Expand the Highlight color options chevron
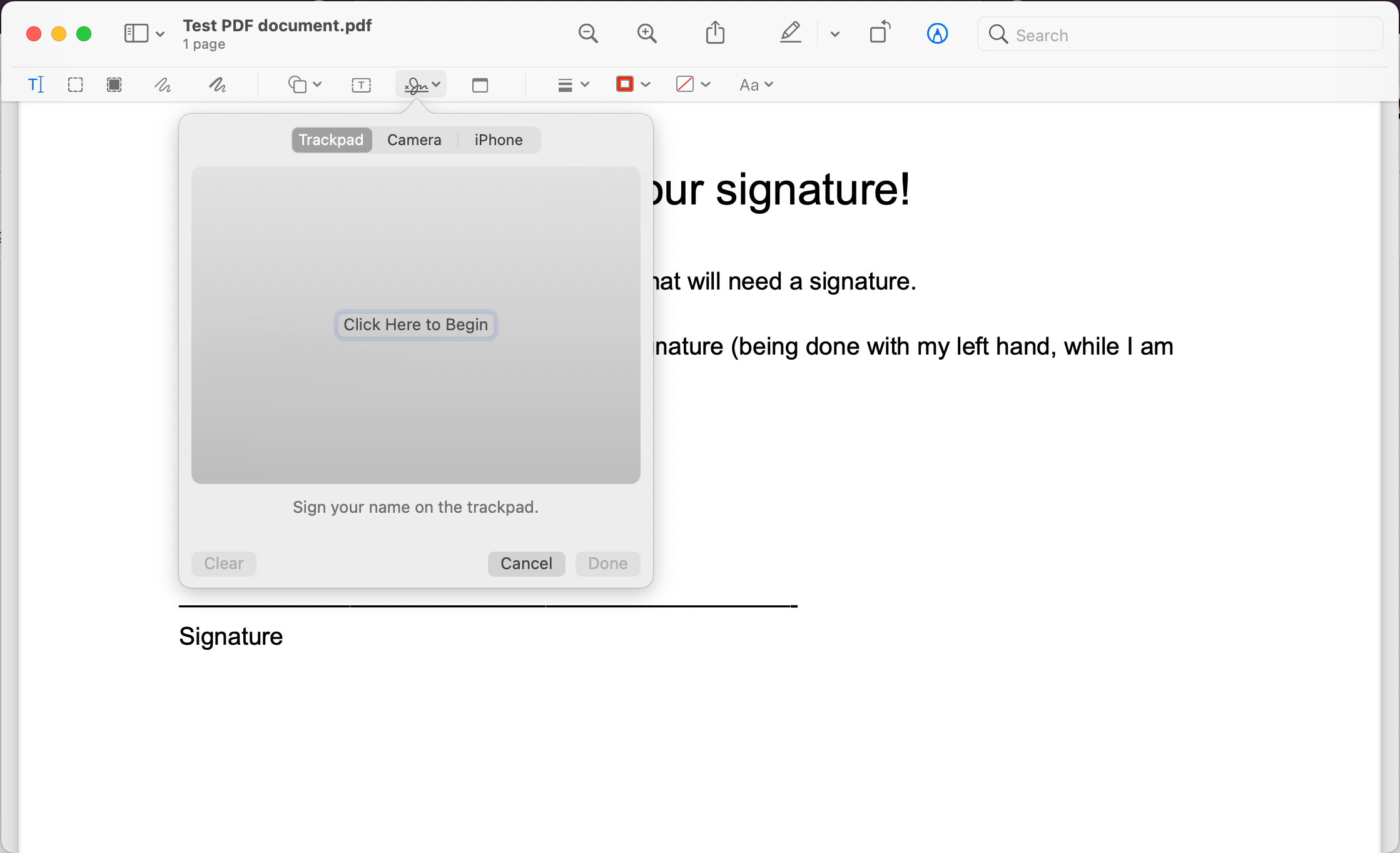The width and height of the screenshot is (1400, 853). [834, 34]
